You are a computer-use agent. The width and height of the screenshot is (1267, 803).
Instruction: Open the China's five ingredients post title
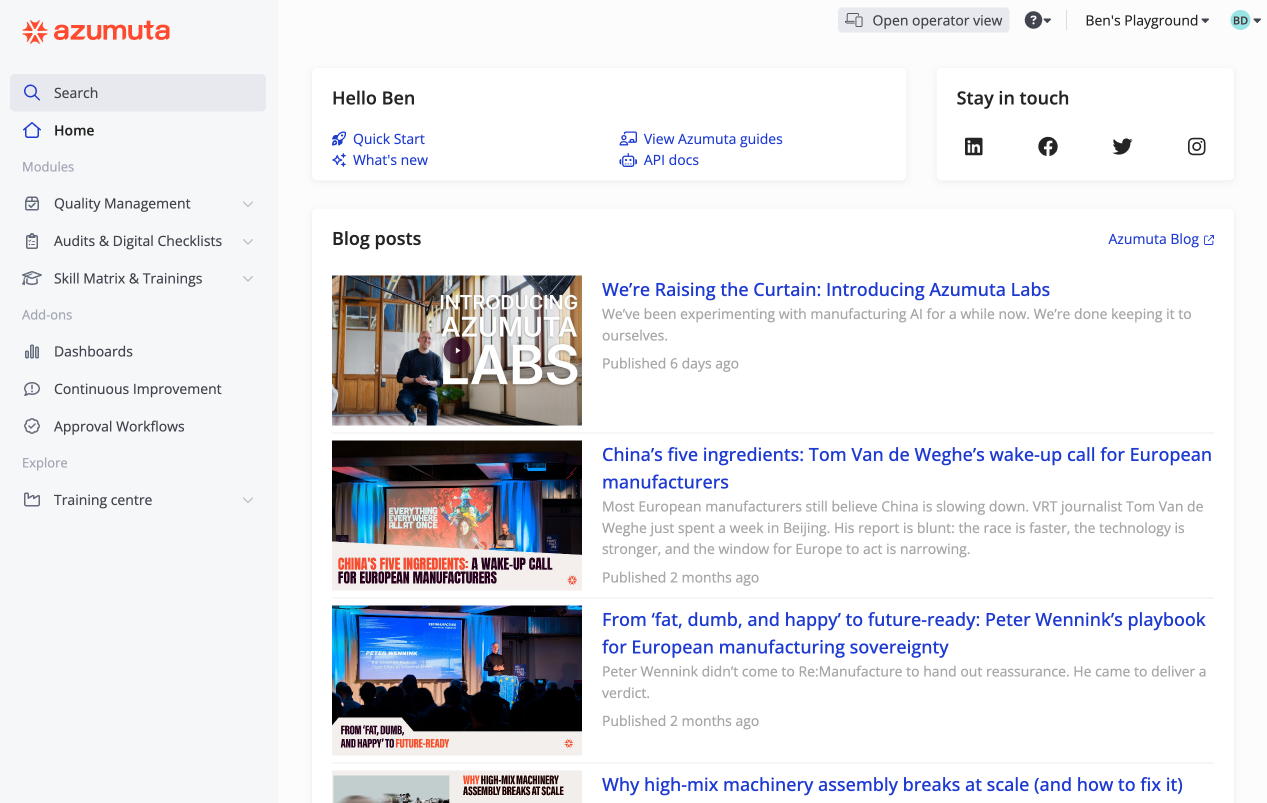(x=907, y=468)
